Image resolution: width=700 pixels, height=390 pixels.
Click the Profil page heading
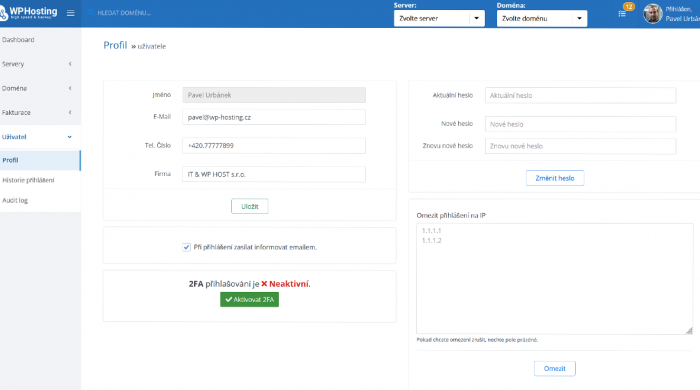(115, 45)
